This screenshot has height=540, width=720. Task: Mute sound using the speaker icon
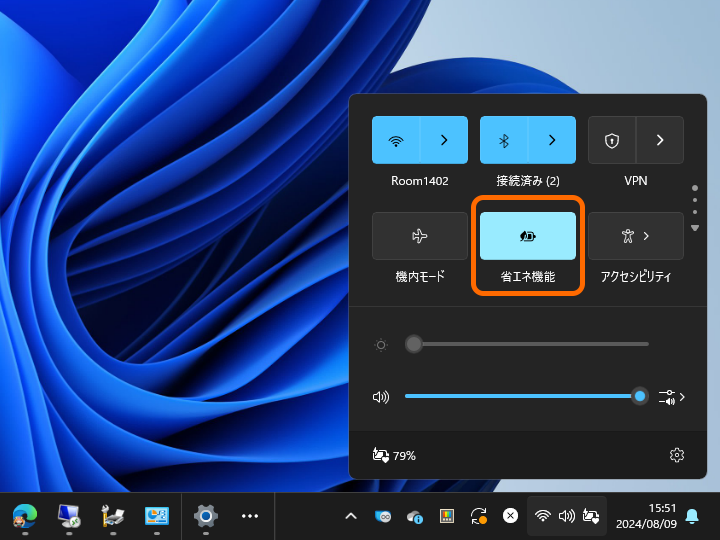(x=381, y=397)
